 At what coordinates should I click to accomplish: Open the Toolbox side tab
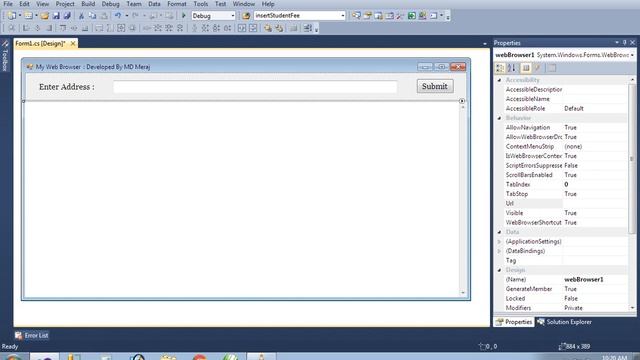(x=5, y=56)
